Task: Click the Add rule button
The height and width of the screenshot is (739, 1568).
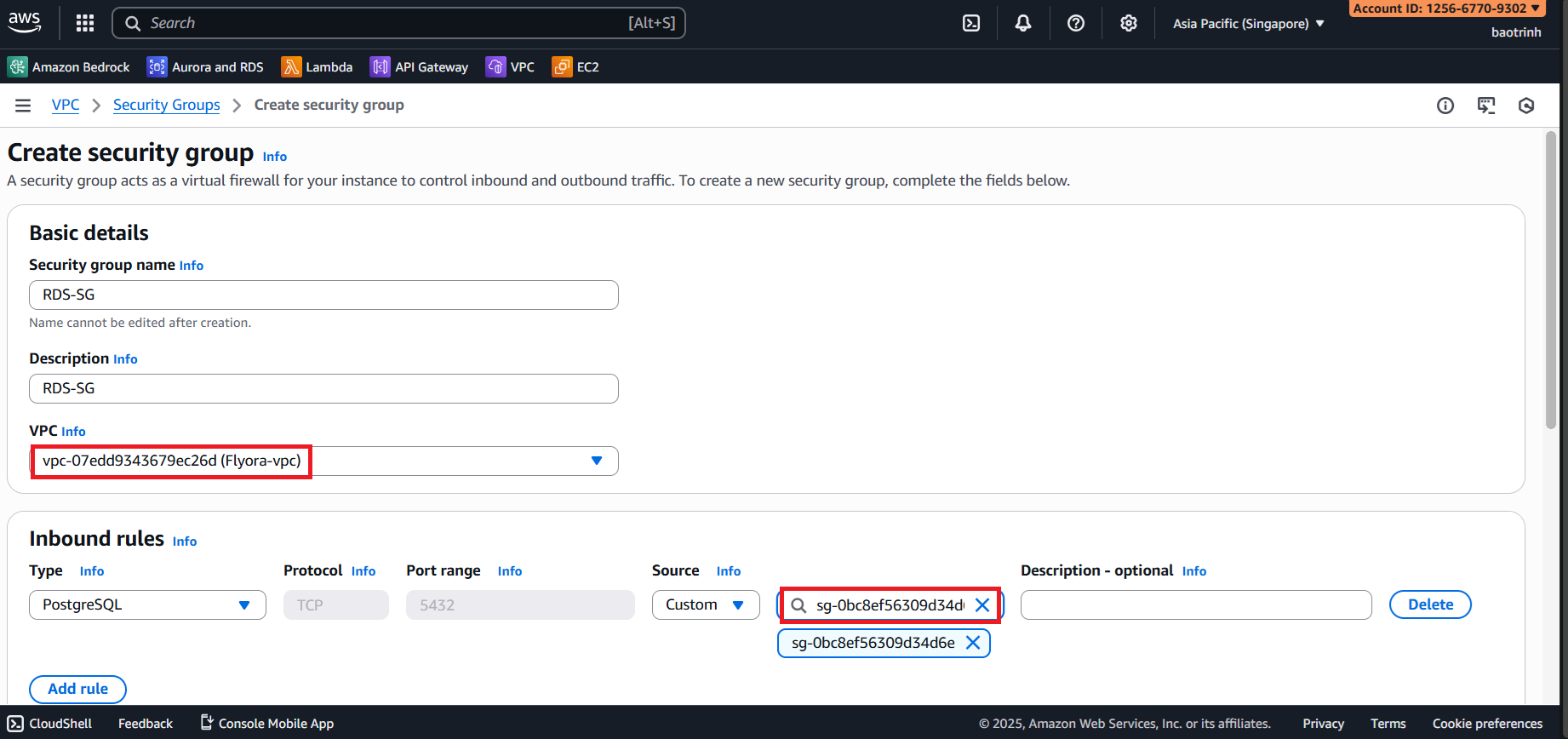Action: [x=77, y=689]
